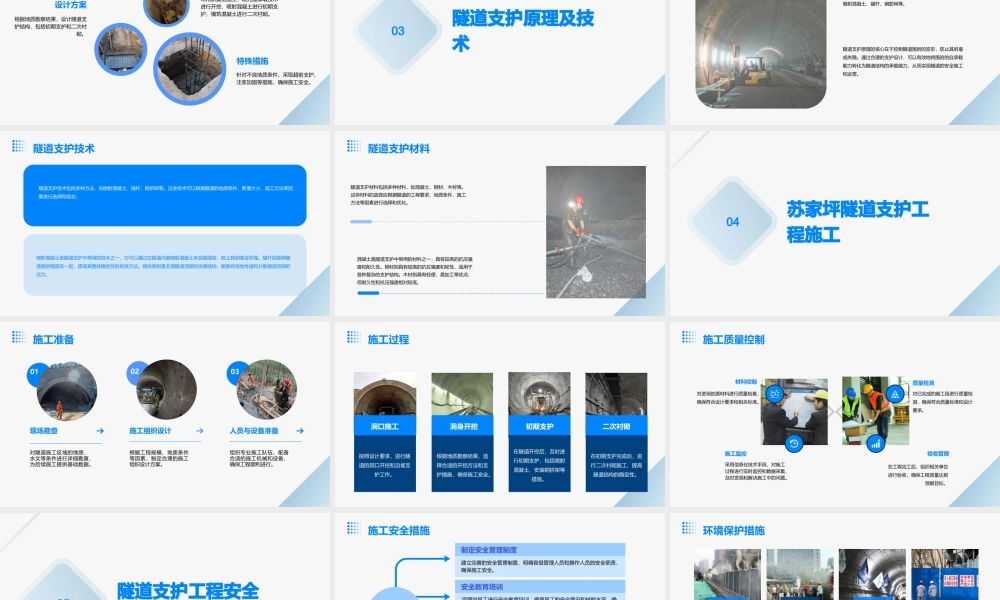Click the arrow icon next to 现场勘查
Viewport: 1000px width, 600px height.
coord(100,431)
